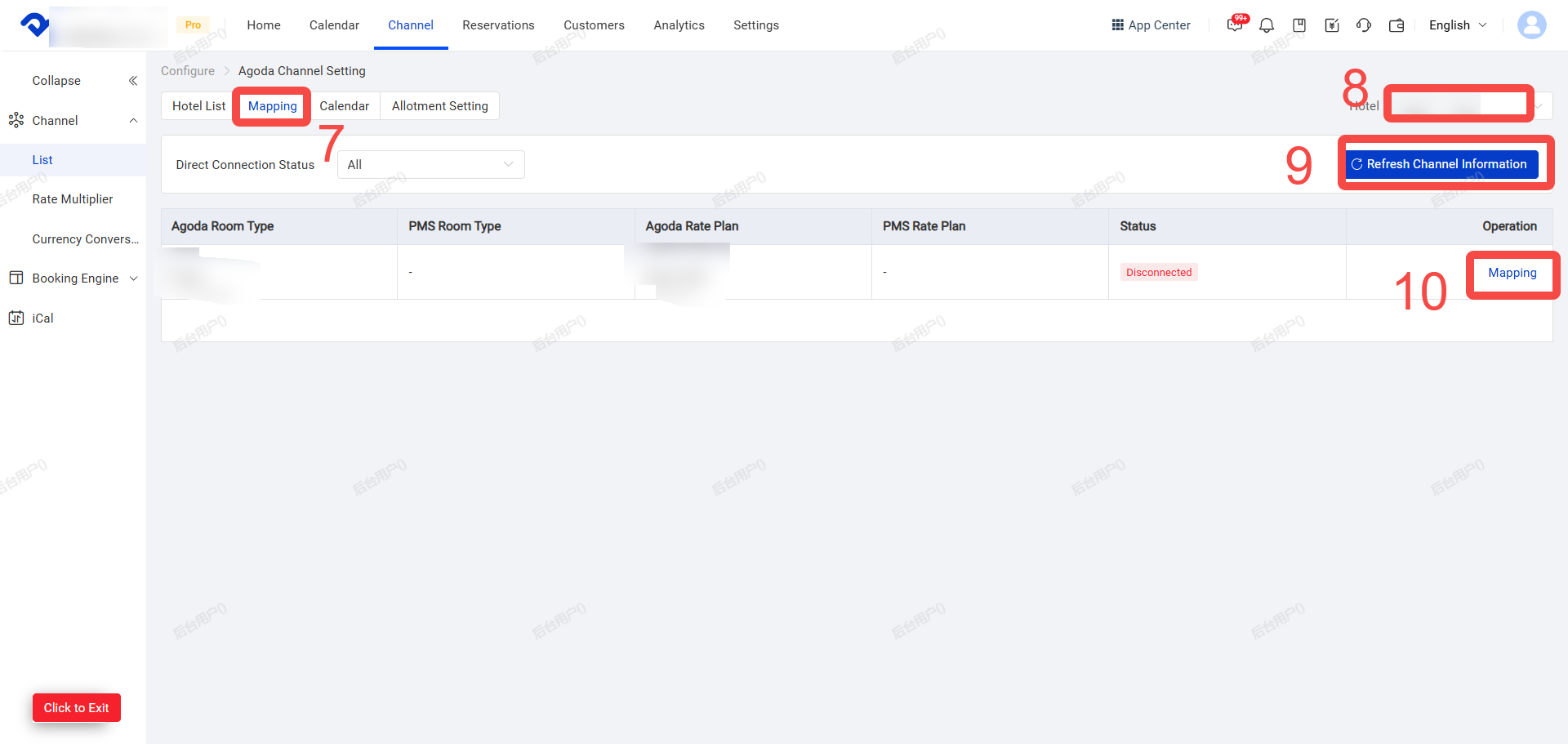Open customer support headset icon
The image size is (1568, 744).
1364,25
